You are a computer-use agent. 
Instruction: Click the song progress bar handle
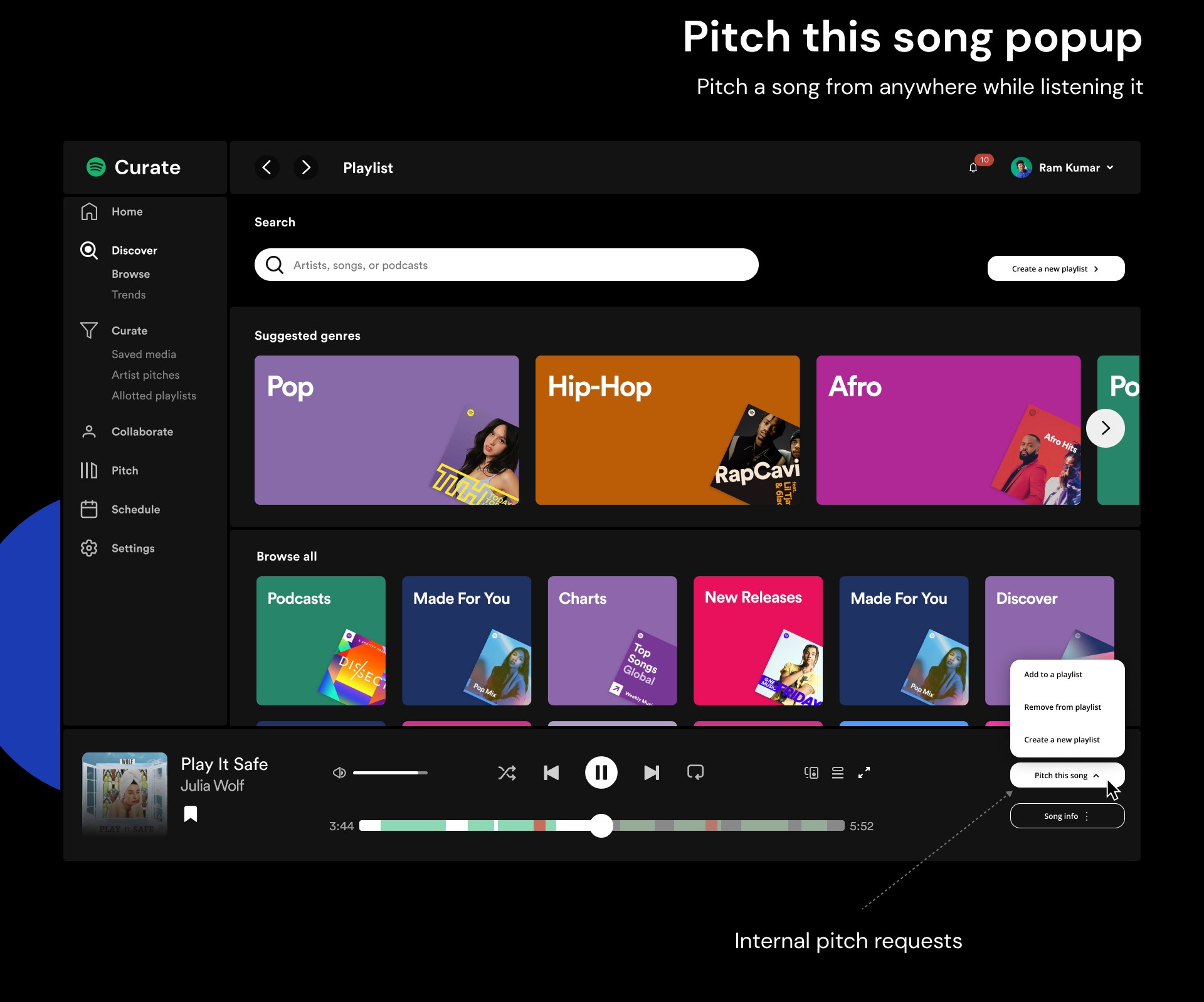click(601, 826)
